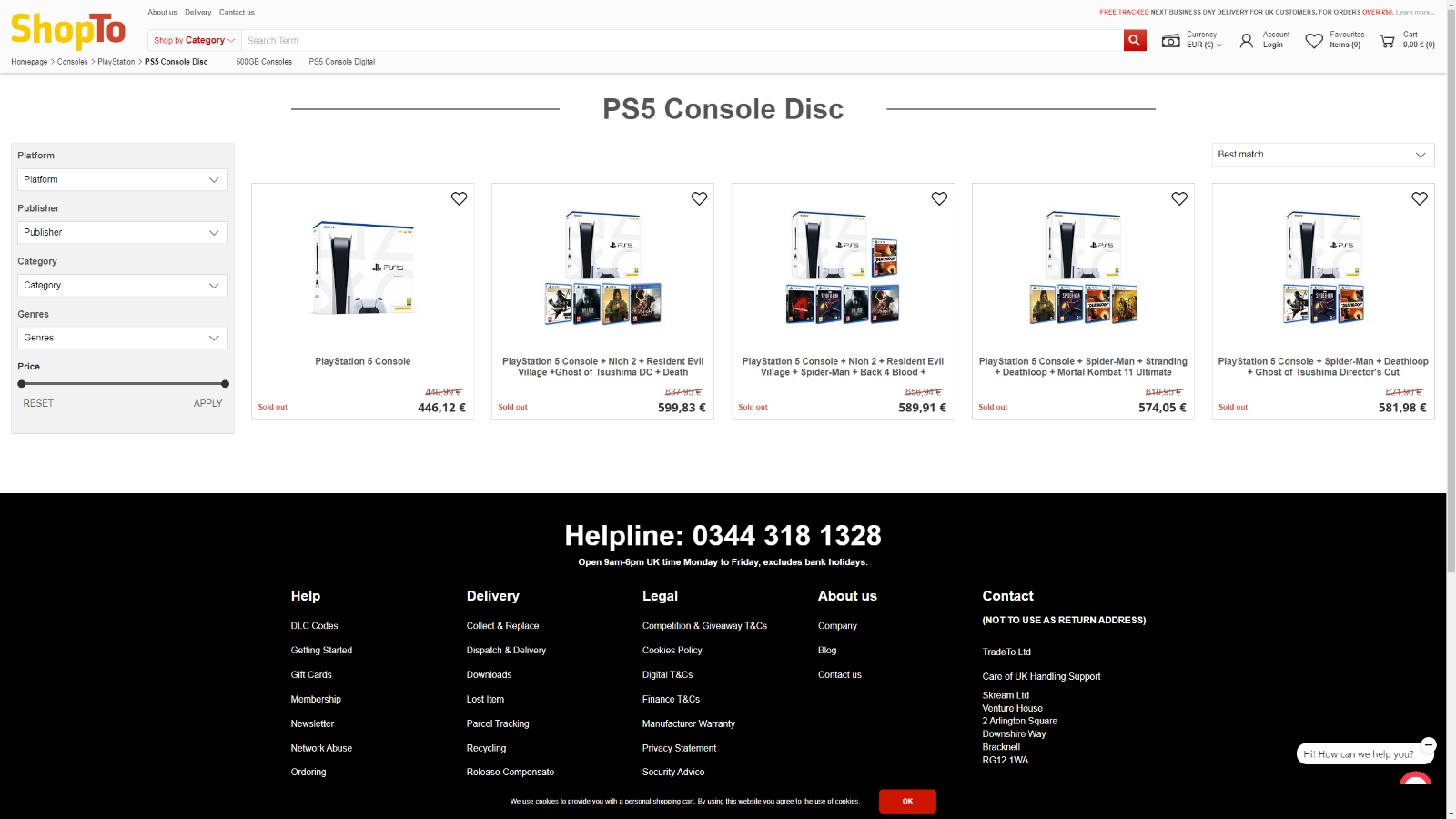This screenshot has width=1456, height=819.
Task: Dismiss the chat help prompt
Action: 1429,743
